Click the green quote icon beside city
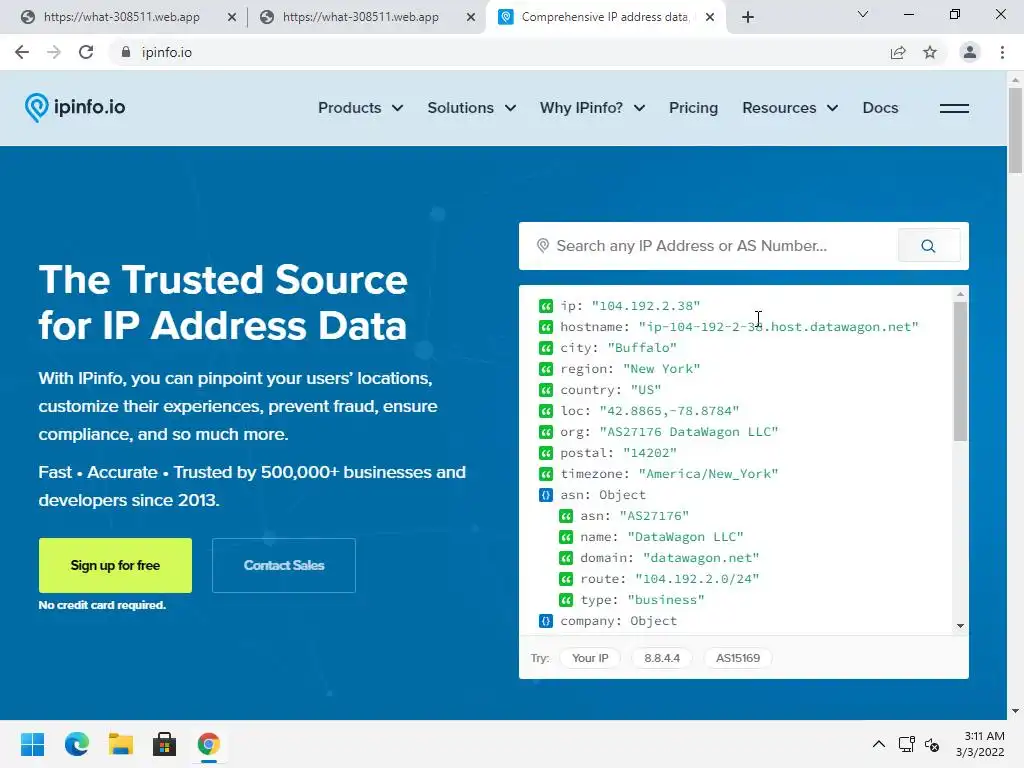This screenshot has width=1024, height=768. tap(546, 347)
